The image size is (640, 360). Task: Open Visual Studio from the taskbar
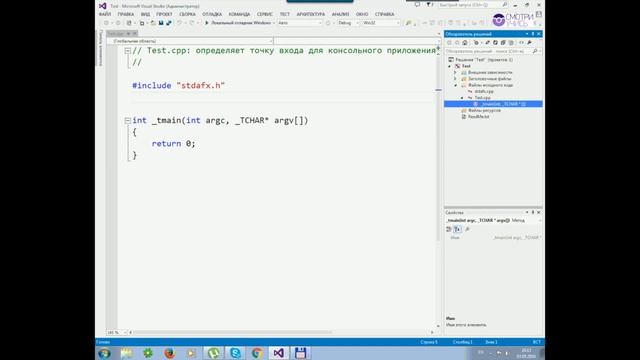point(278,353)
